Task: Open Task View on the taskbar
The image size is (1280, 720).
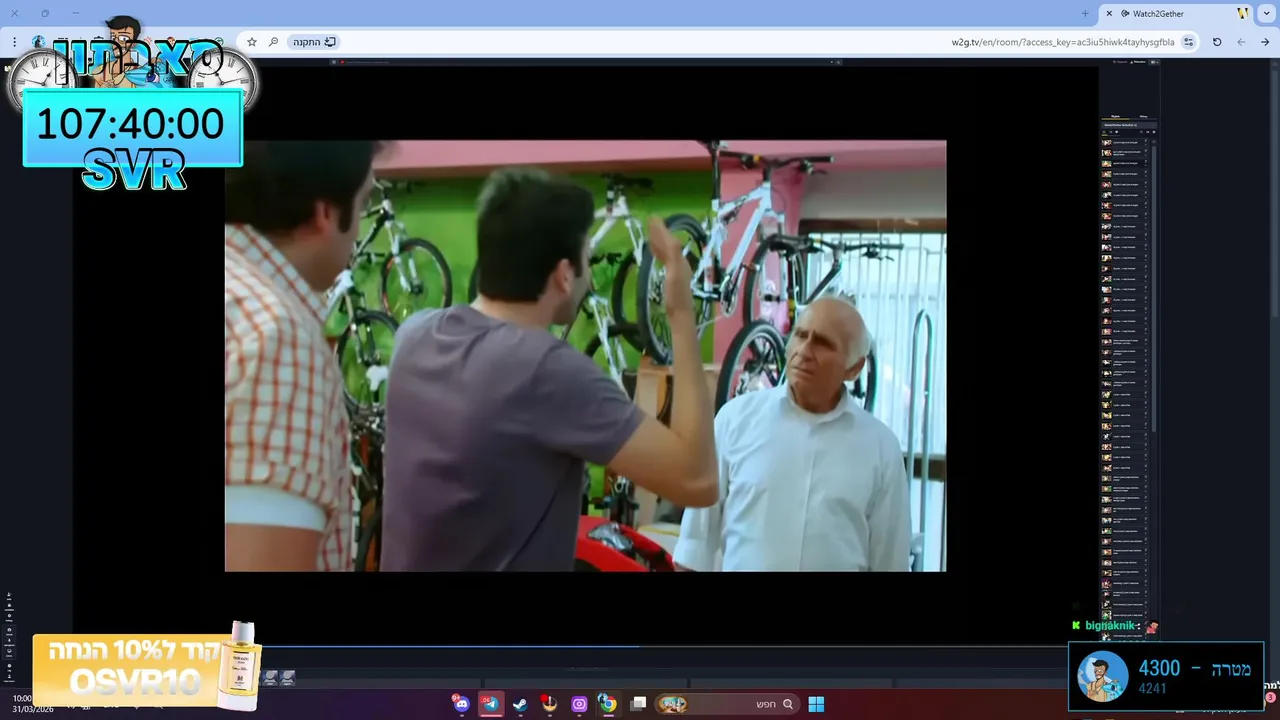Action: pyautogui.click(x=638, y=704)
